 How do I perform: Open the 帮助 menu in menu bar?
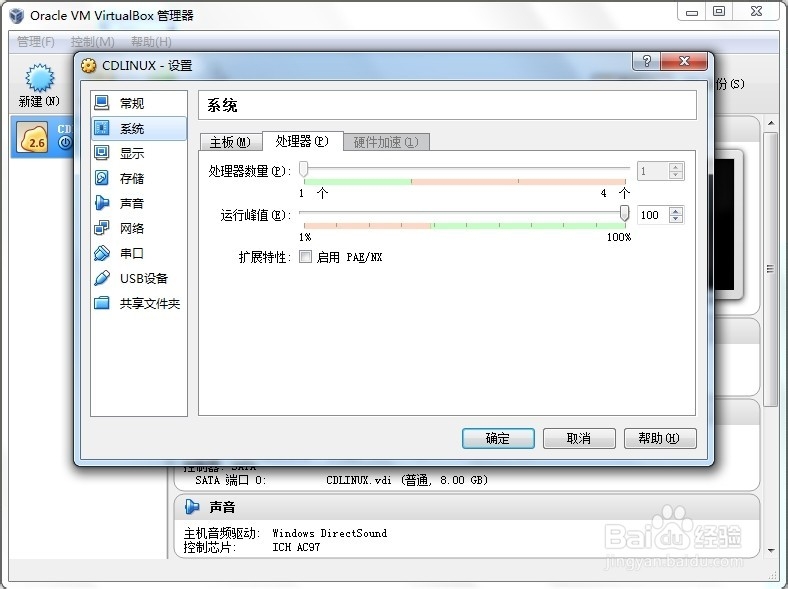click(x=151, y=42)
